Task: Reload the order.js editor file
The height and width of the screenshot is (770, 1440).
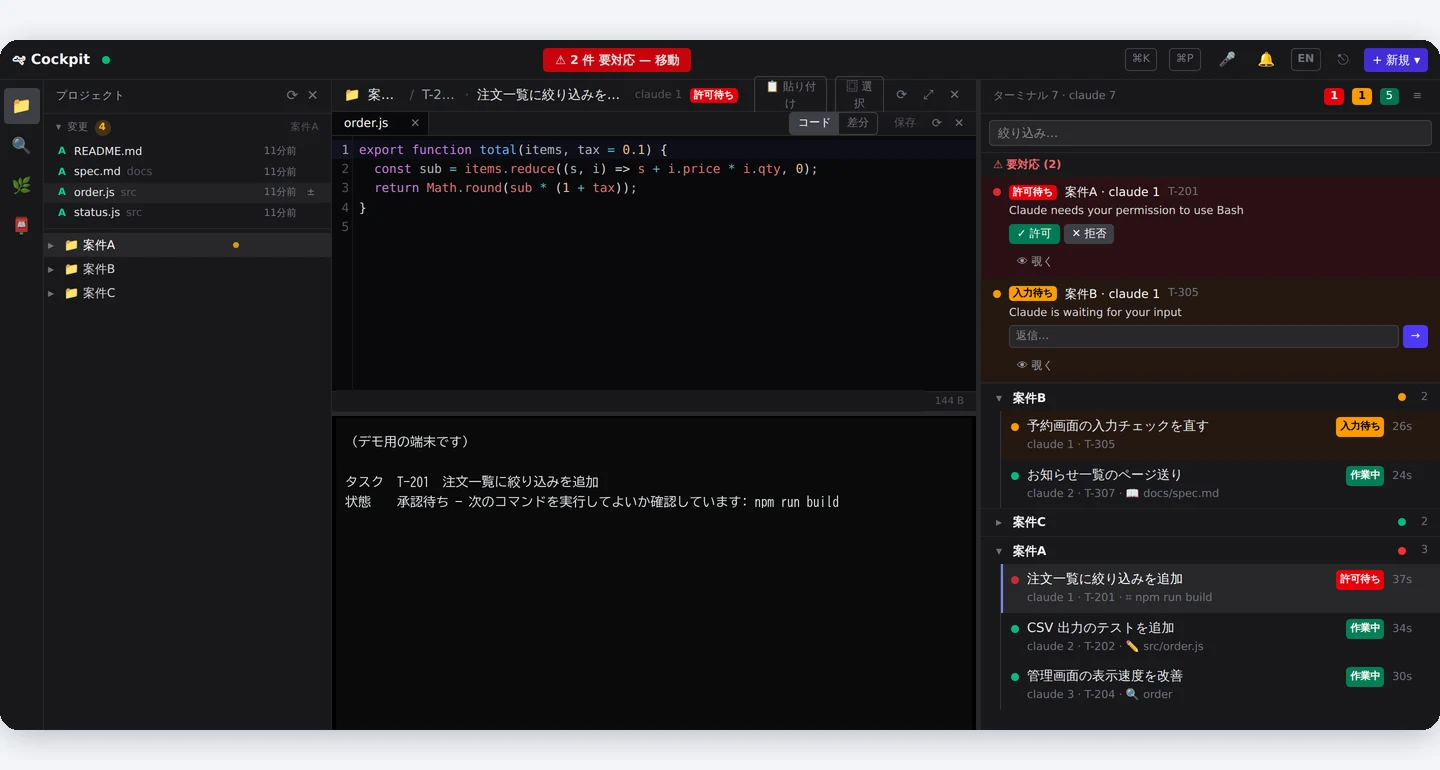Action: click(x=937, y=122)
